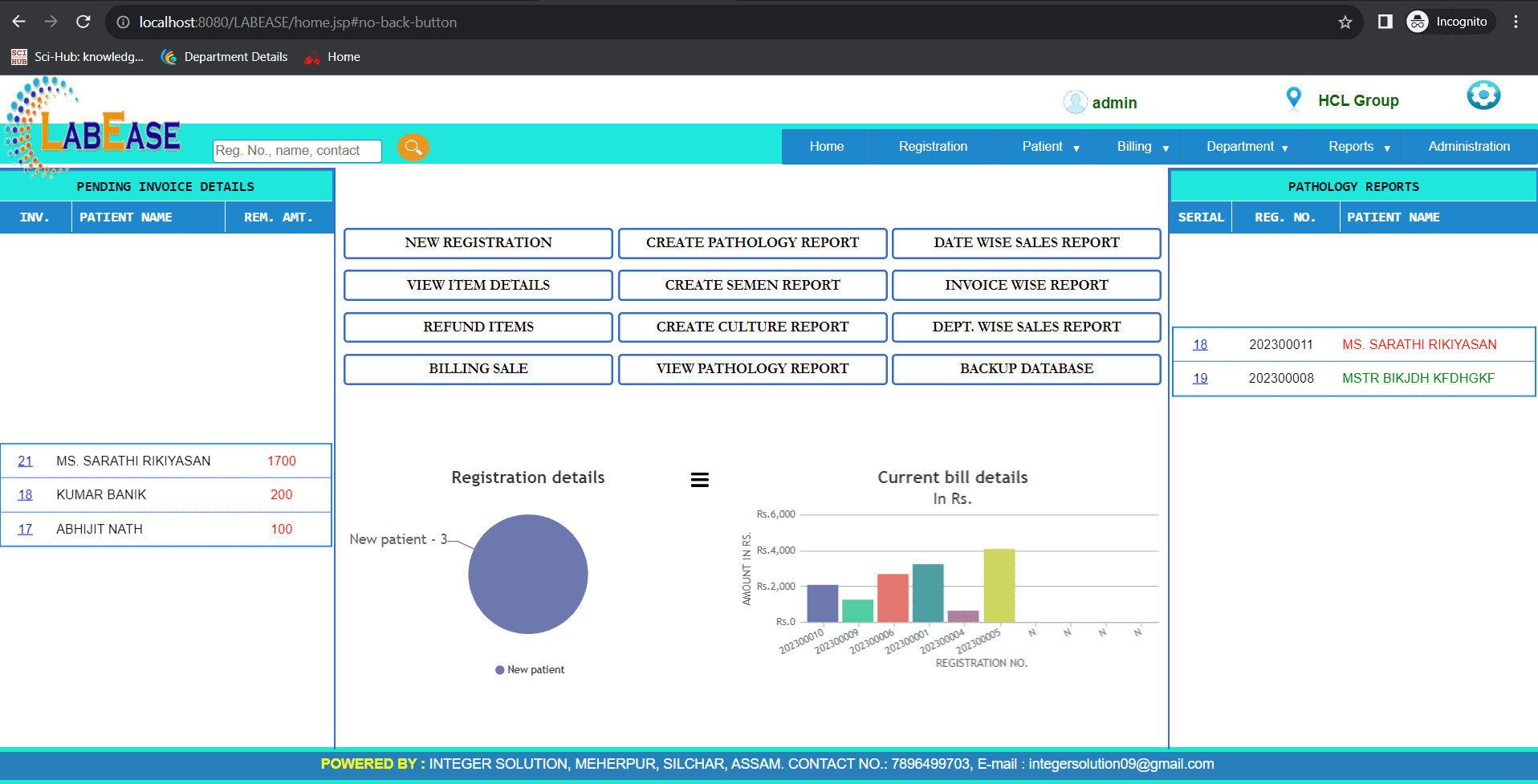The height and width of the screenshot is (784, 1538).
Task: Click the NEW REGISTRATION button
Action: [478, 242]
